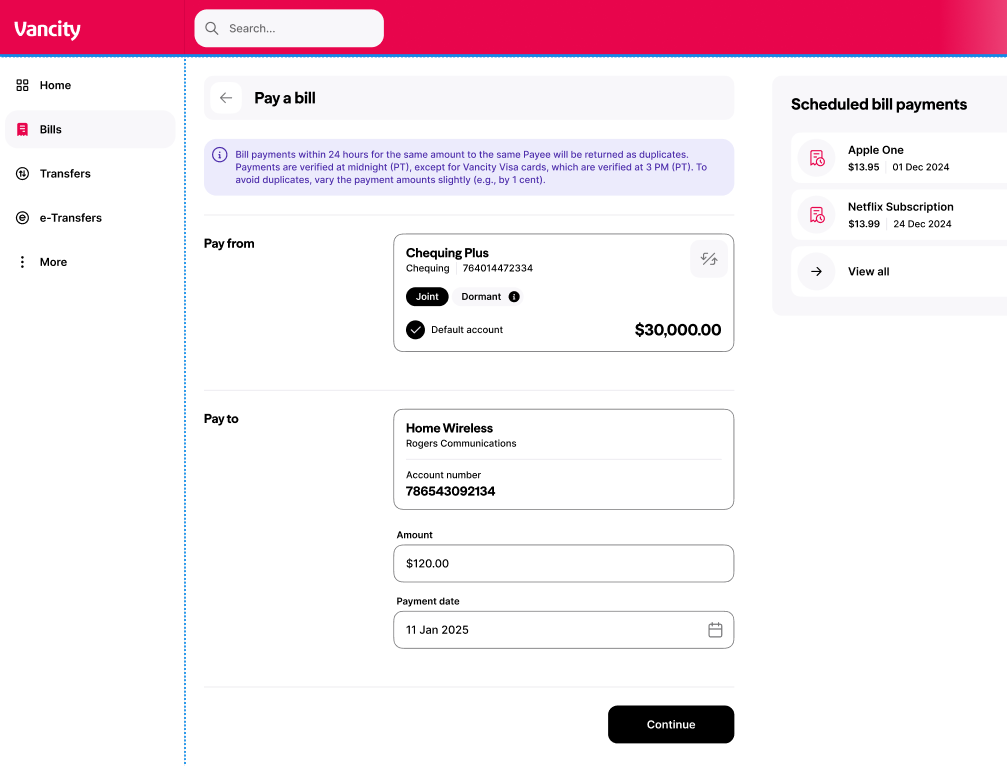The image size is (1007, 766).
Task: Click the Dormant info toggle
Action: coord(513,296)
